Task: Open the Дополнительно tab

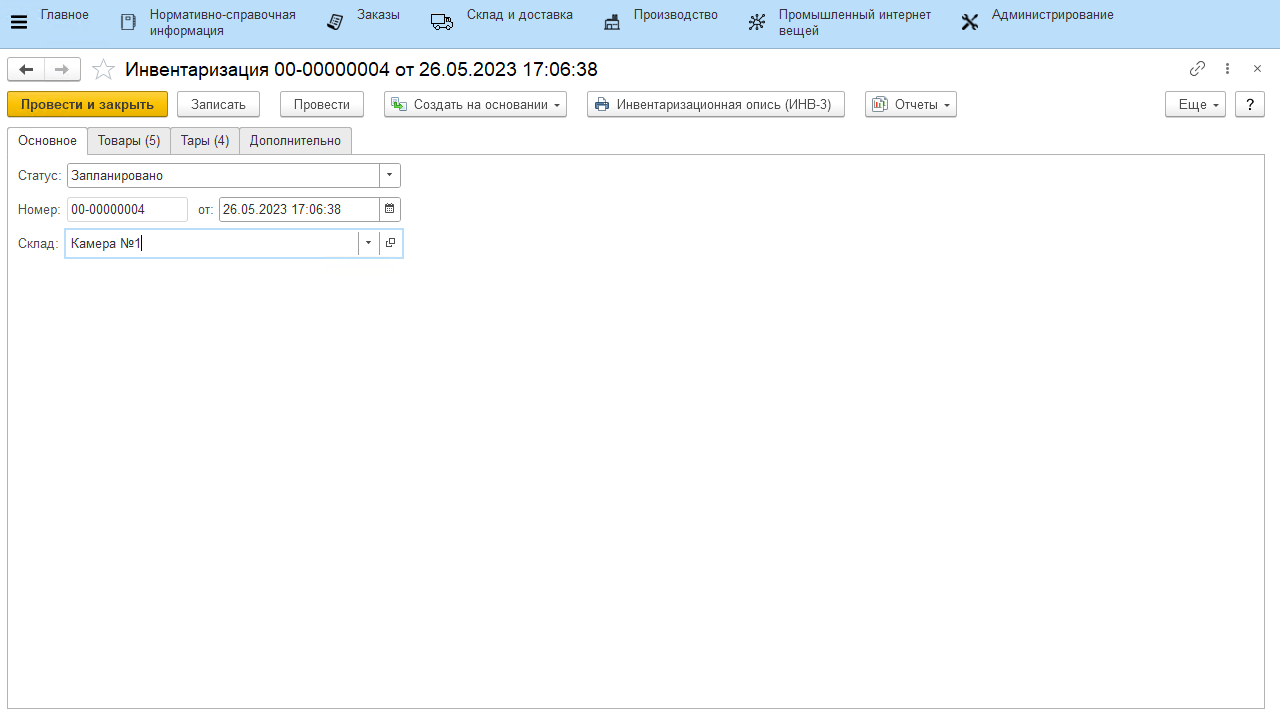Action: pyautogui.click(x=295, y=141)
